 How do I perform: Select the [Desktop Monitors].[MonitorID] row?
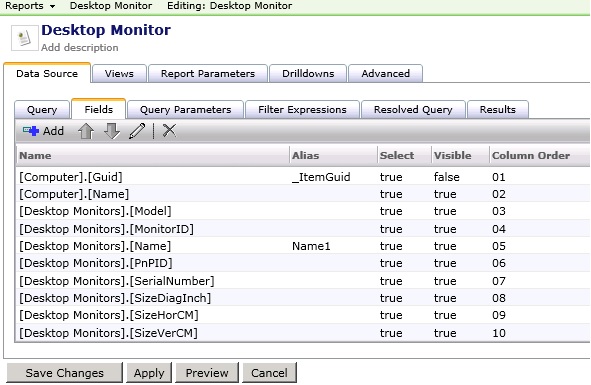(303, 229)
